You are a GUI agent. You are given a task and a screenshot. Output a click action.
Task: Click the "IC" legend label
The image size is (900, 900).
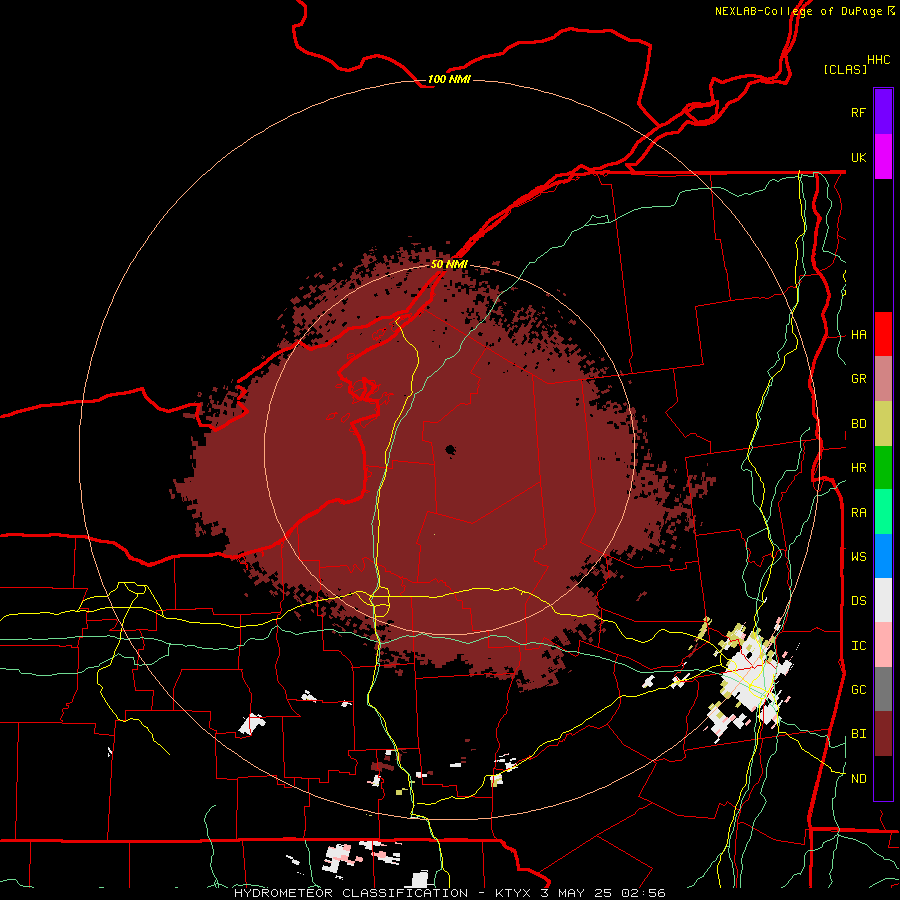[858, 646]
